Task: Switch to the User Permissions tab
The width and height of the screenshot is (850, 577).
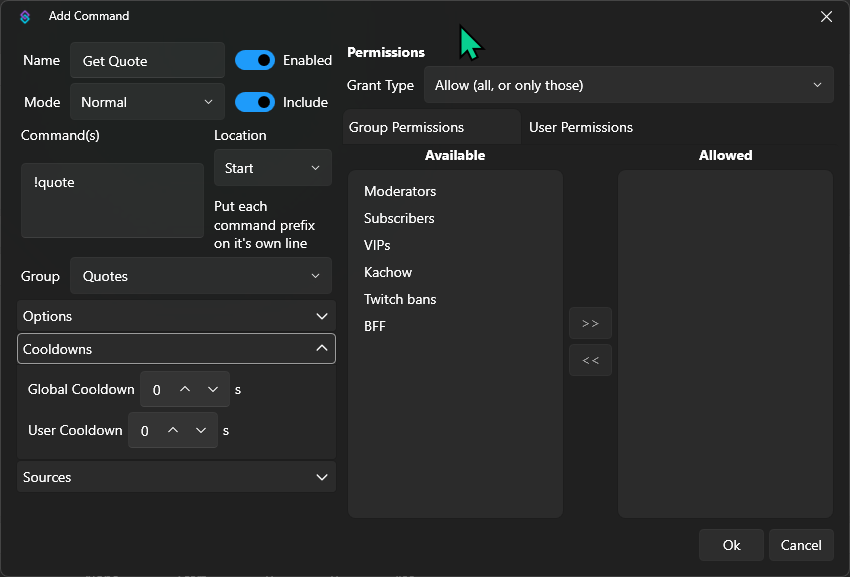Action: click(581, 127)
